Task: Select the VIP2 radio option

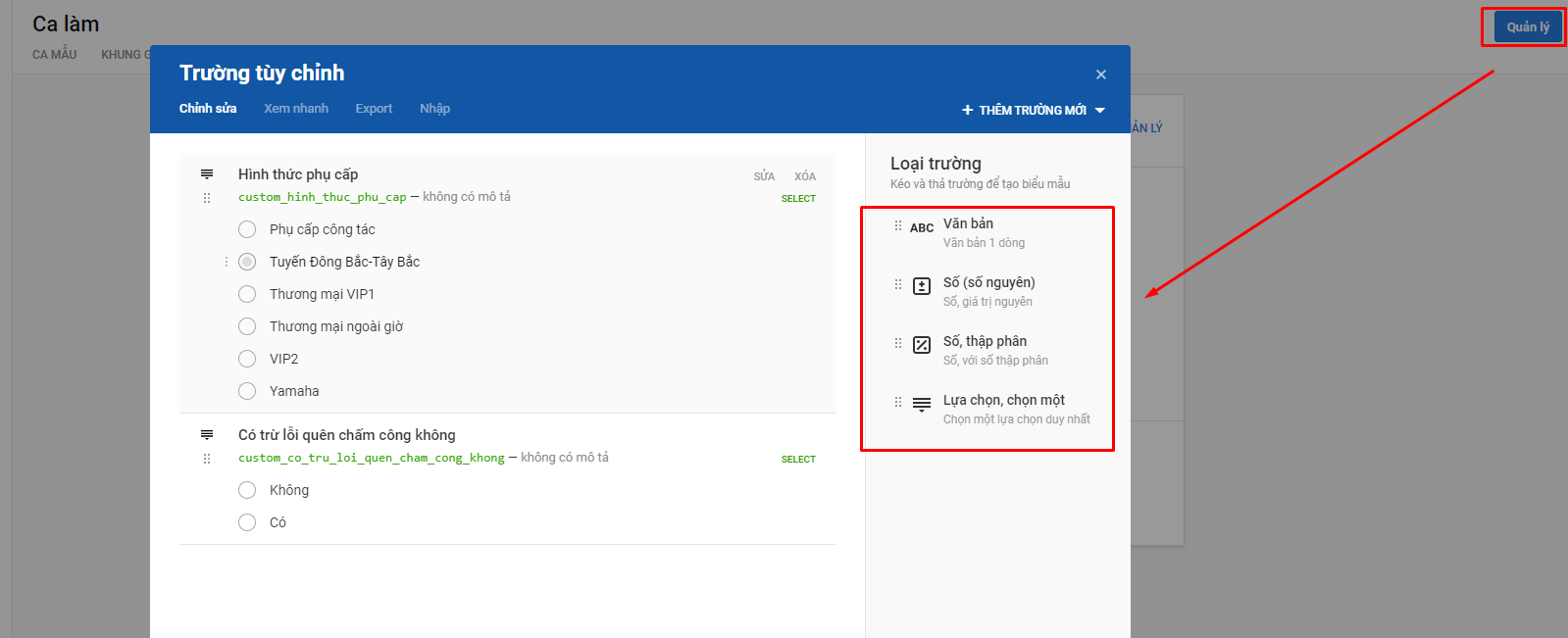Action: coord(247,359)
